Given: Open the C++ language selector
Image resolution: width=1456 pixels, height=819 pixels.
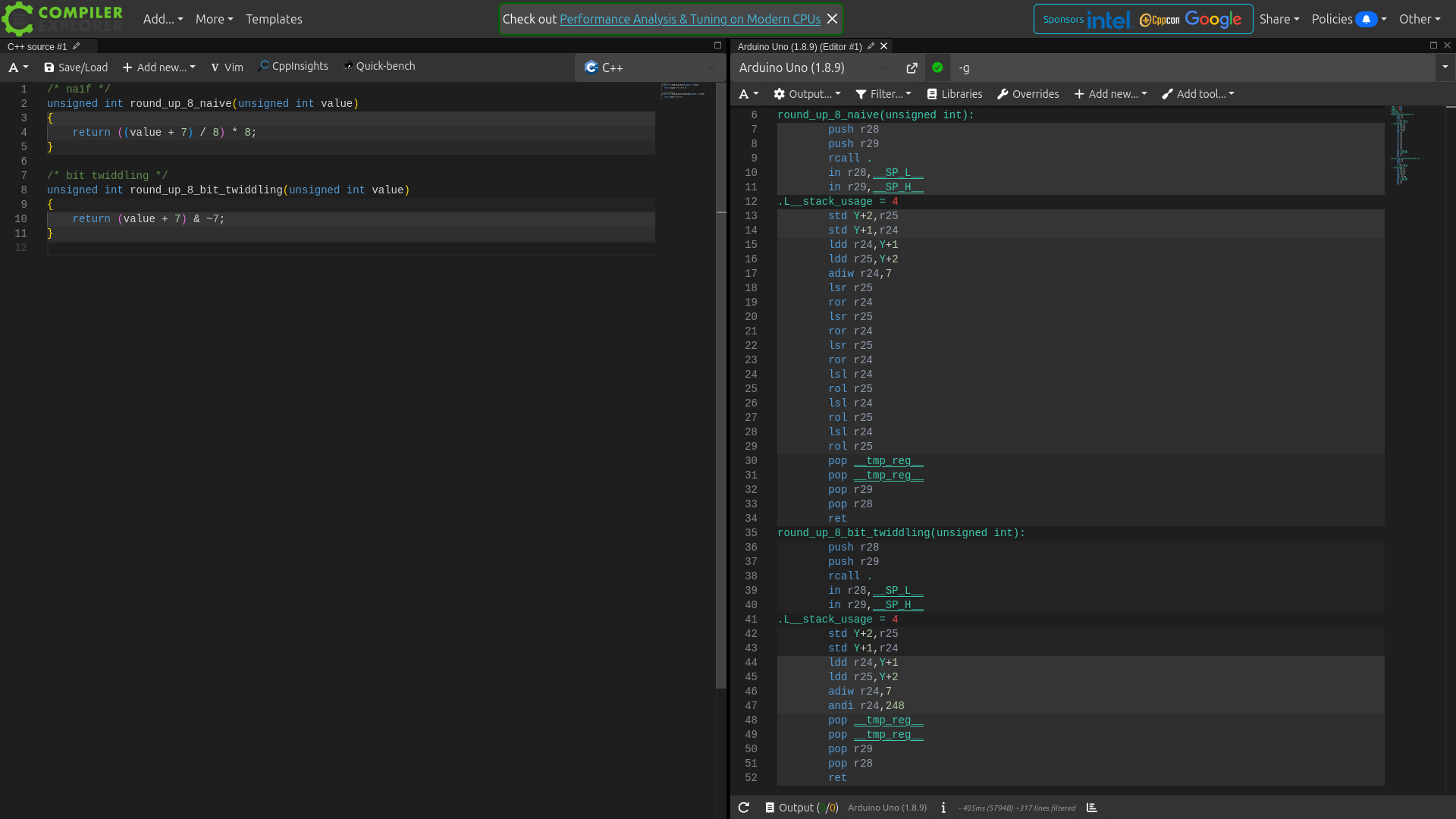Looking at the screenshot, I should [x=650, y=67].
